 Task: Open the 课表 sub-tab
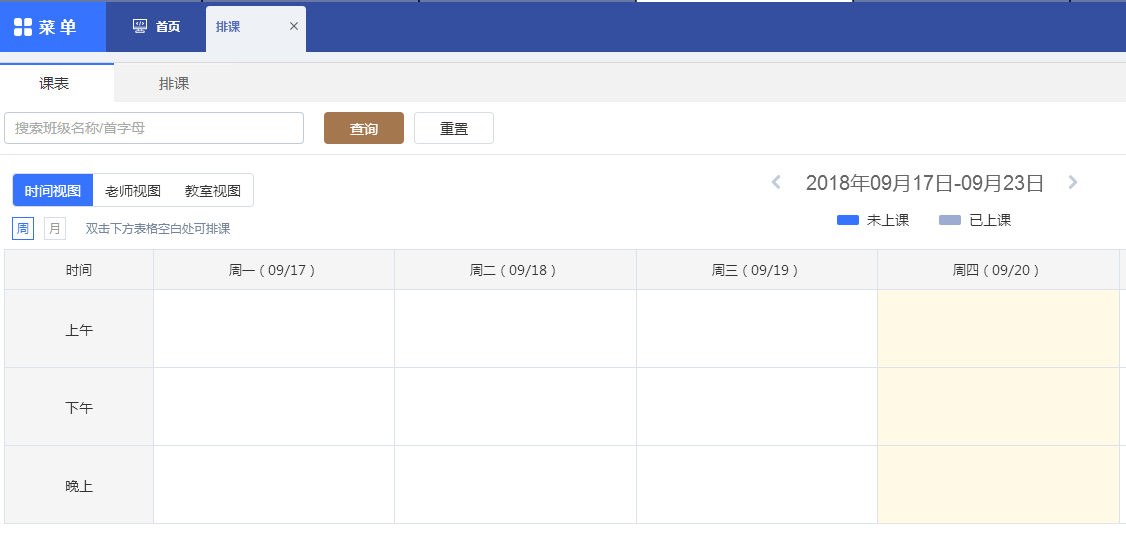[x=55, y=84]
